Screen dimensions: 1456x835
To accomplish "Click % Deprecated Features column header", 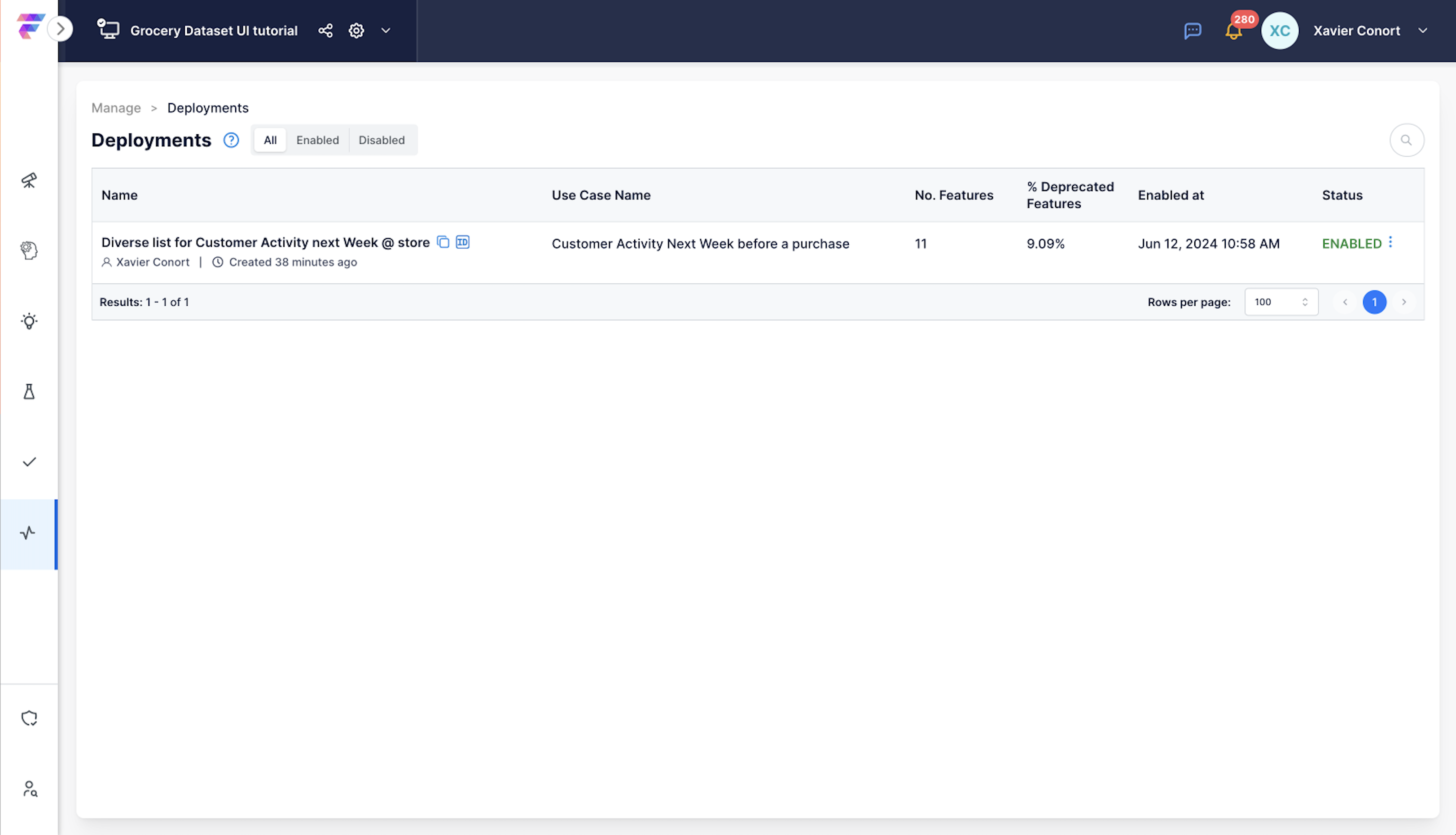I will [1070, 195].
